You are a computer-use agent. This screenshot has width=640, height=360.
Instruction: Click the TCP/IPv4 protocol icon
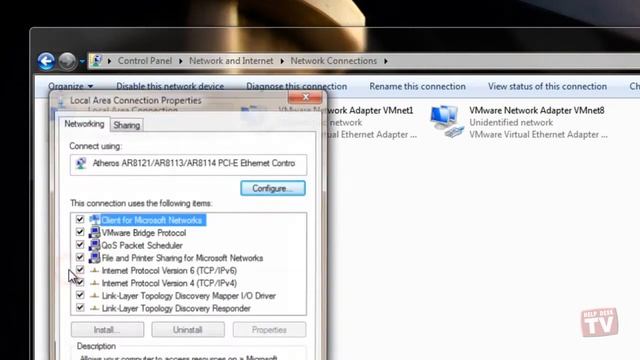pyautogui.click(x=94, y=283)
